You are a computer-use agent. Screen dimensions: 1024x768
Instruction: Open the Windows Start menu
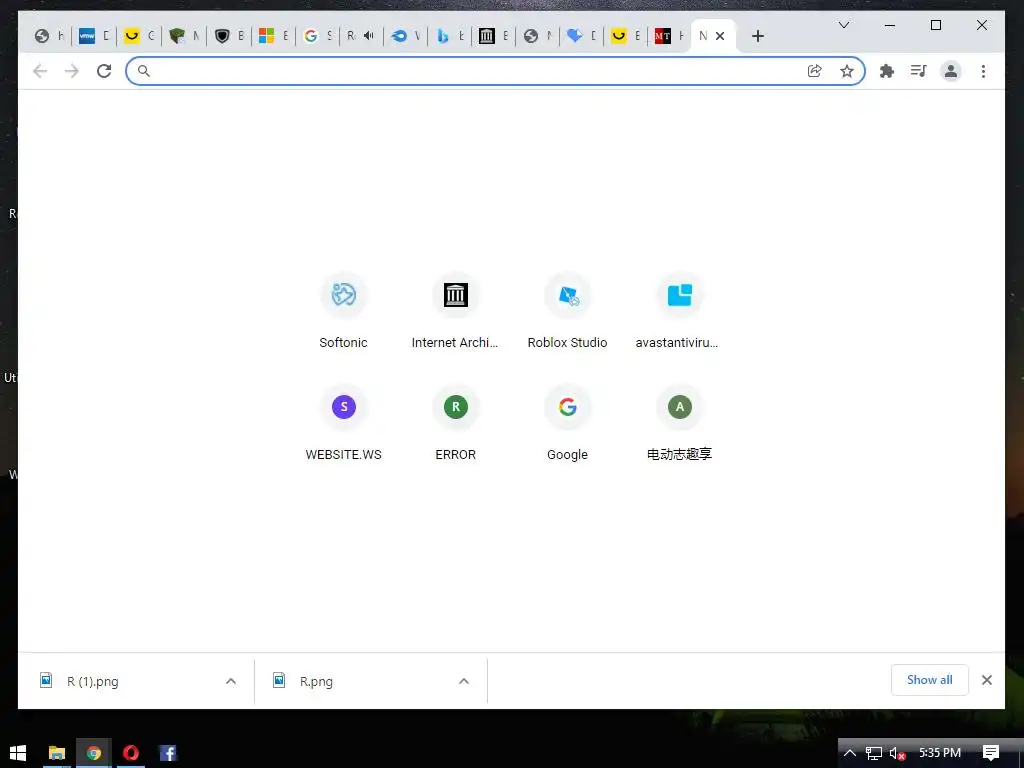tap(18, 753)
